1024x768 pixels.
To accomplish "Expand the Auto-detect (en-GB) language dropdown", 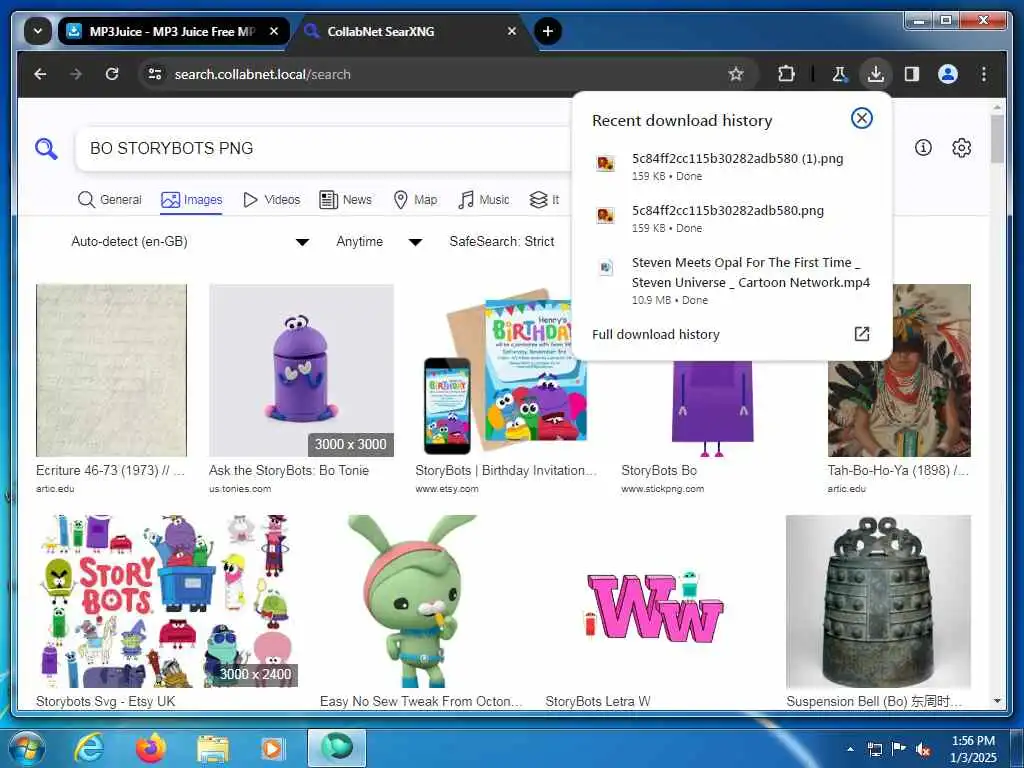I will click(x=189, y=242).
